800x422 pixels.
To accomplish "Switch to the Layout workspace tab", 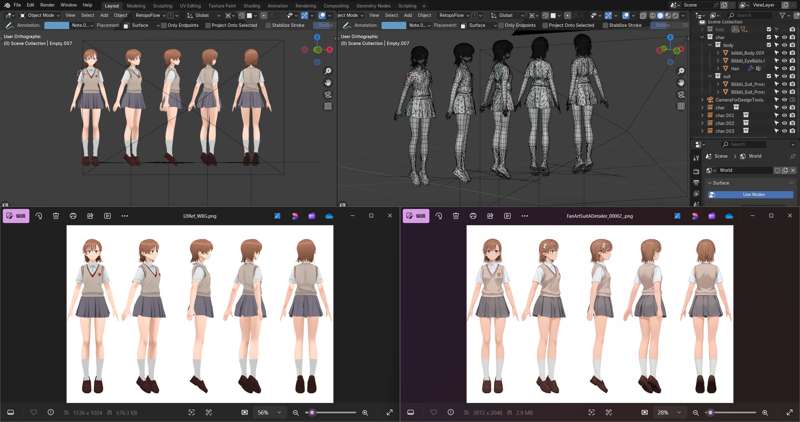I will (x=111, y=6).
